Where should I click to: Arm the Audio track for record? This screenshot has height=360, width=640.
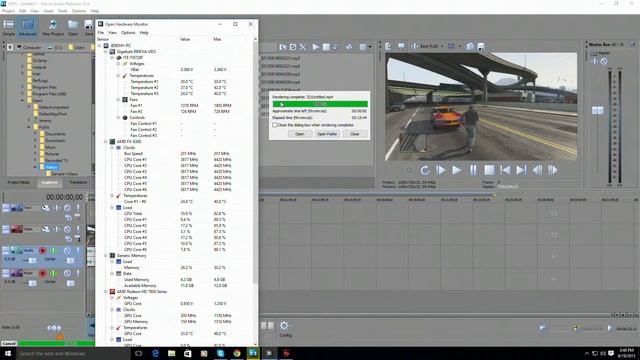pyautogui.click(x=42, y=250)
